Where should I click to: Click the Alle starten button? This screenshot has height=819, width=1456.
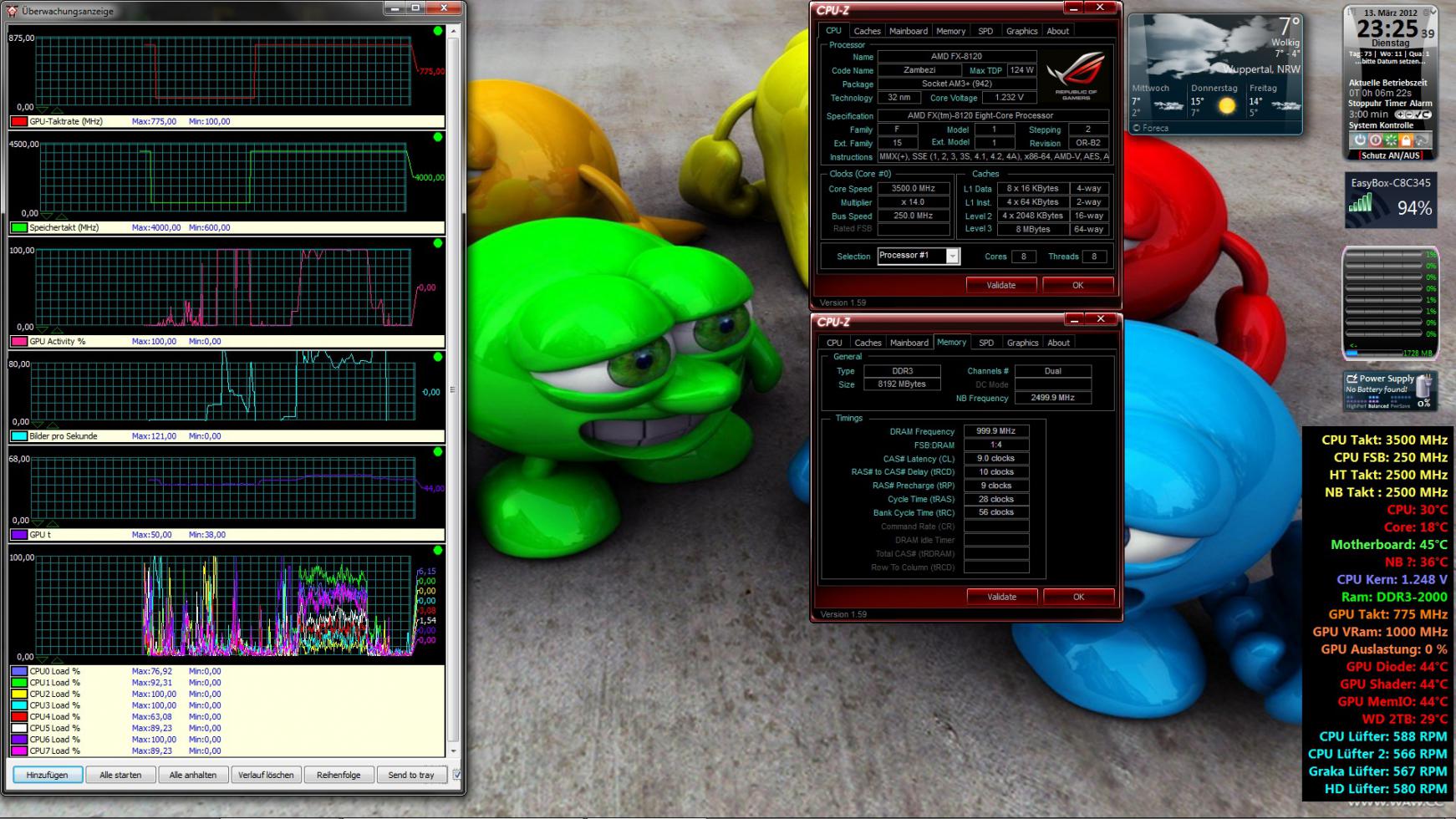click(x=120, y=775)
